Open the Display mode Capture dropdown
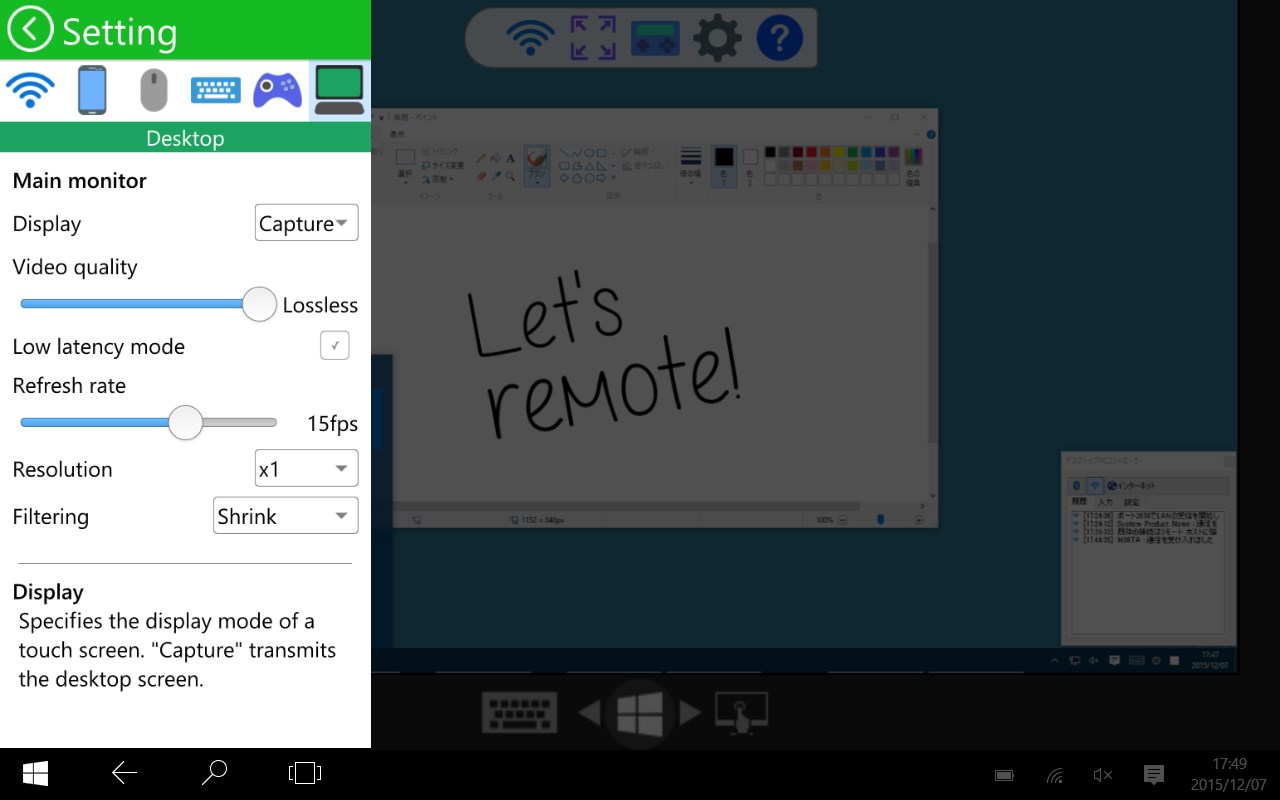Screen dimensions: 1280x800 coord(306,223)
